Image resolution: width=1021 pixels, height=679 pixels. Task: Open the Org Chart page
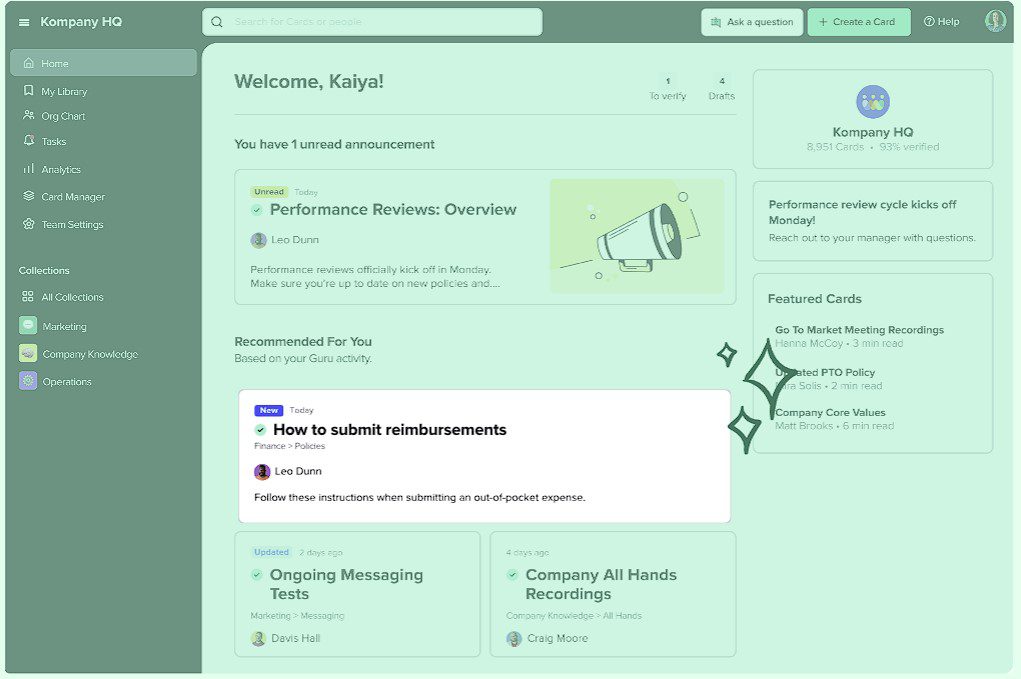(63, 116)
